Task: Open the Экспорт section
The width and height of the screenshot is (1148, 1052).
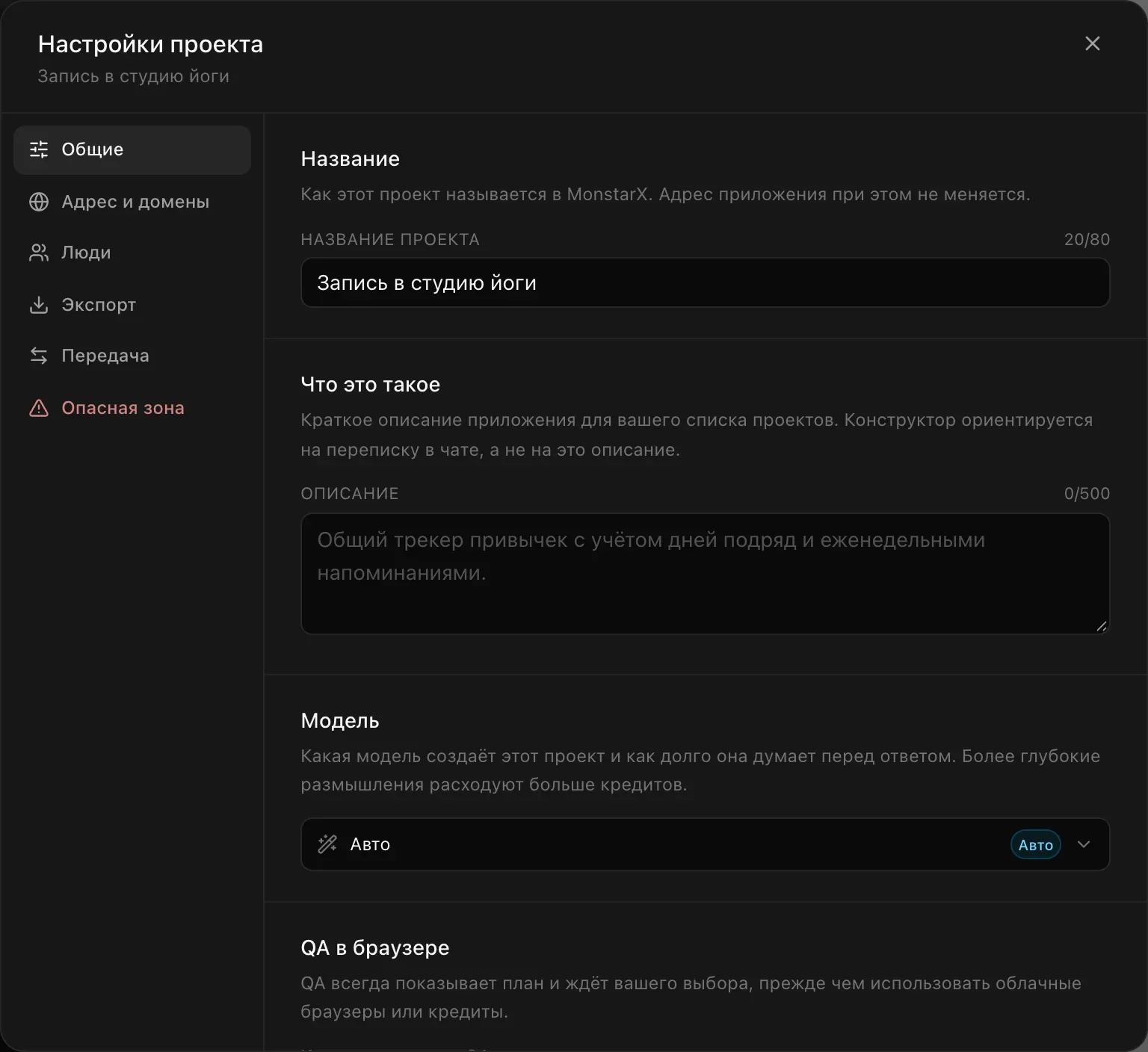Action: (x=132, y=305)
